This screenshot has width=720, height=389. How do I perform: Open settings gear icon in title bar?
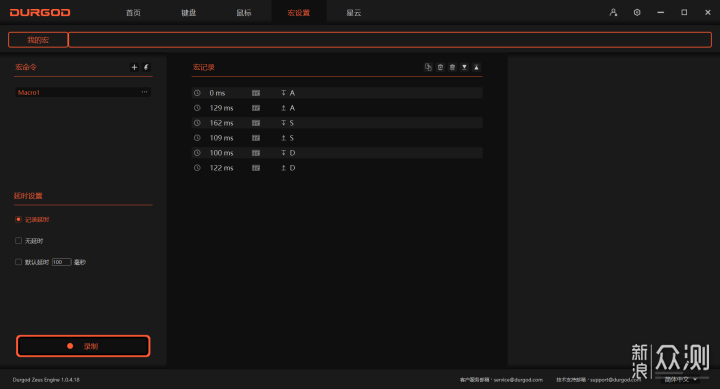(637, 12)
